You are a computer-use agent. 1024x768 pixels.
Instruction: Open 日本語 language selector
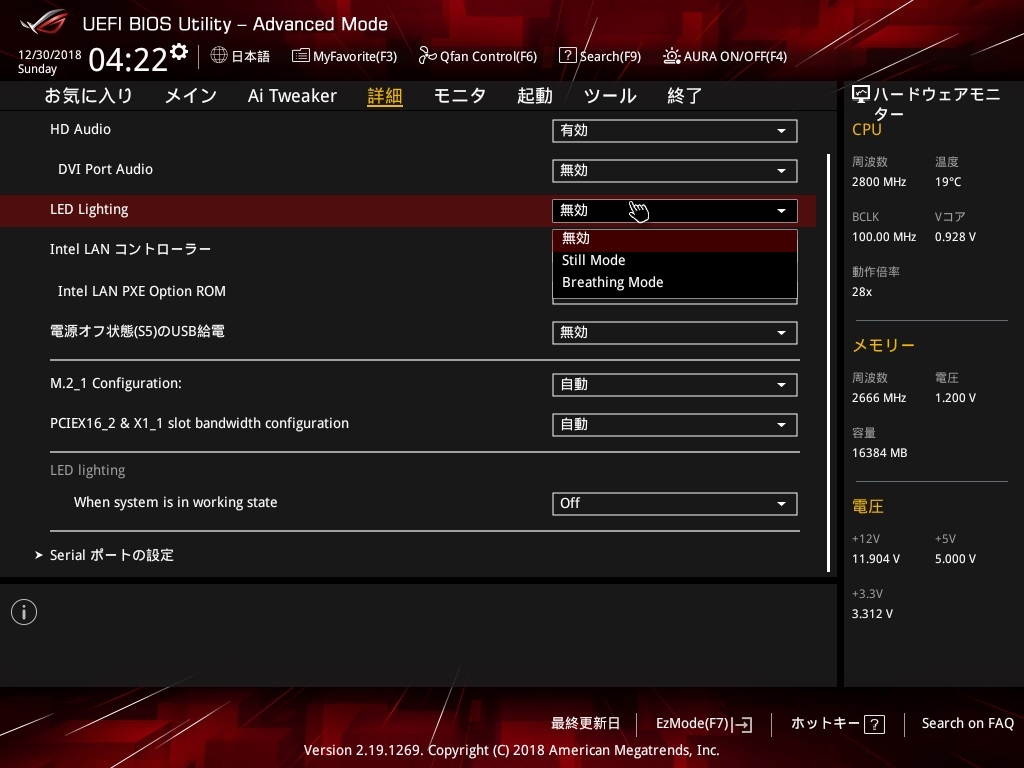[x=240, y=56]
